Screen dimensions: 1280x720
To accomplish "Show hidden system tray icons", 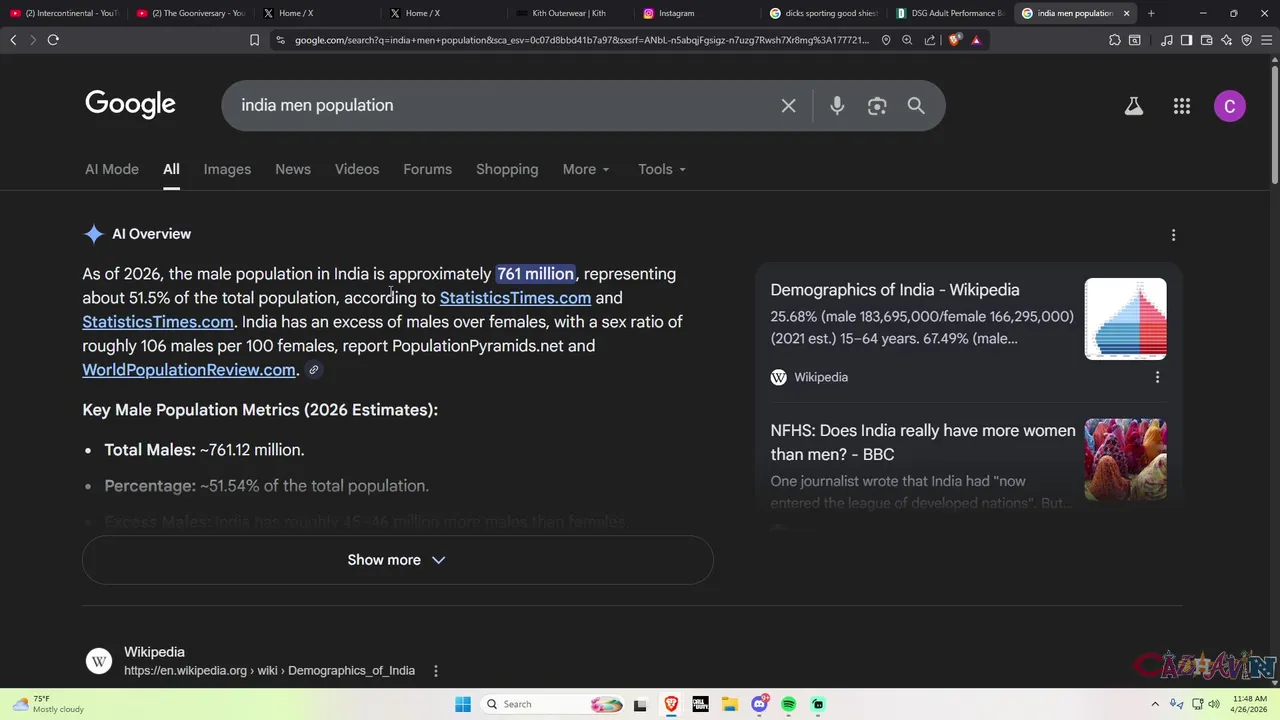I will click(1155, 704).
